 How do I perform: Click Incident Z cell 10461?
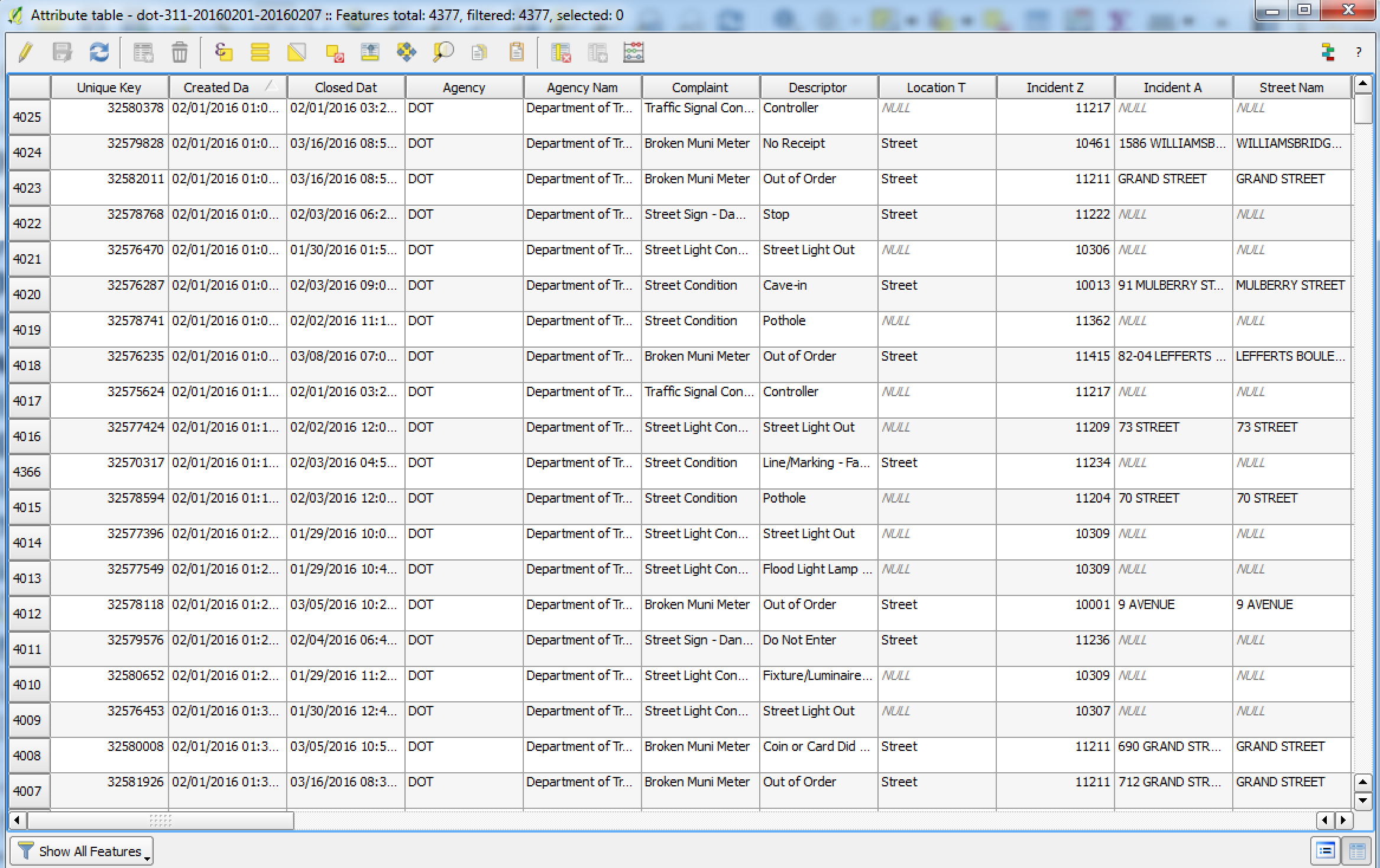point(1055,152)
